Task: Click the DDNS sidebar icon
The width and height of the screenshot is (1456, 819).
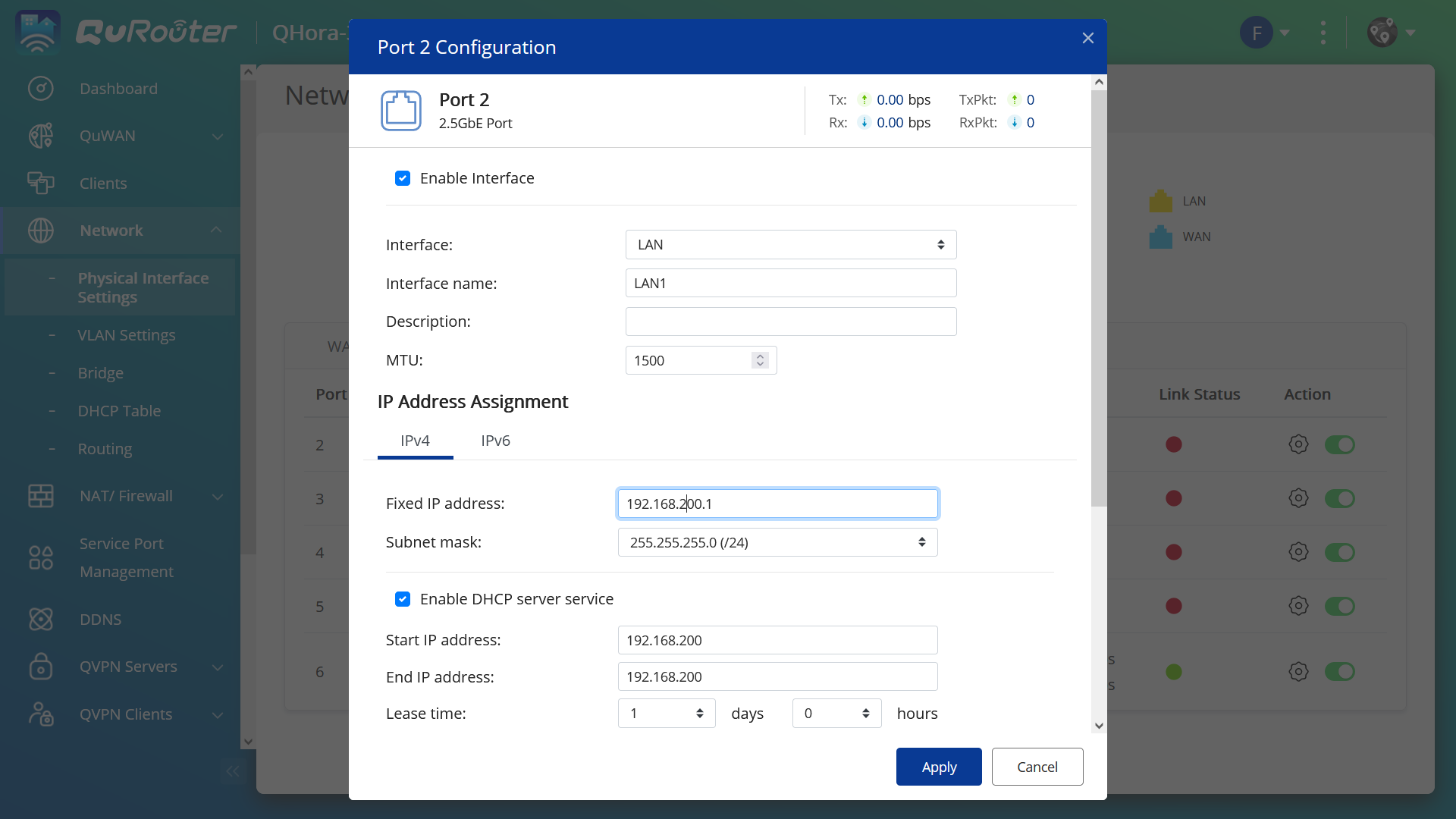Action: (x=40, y=619)
